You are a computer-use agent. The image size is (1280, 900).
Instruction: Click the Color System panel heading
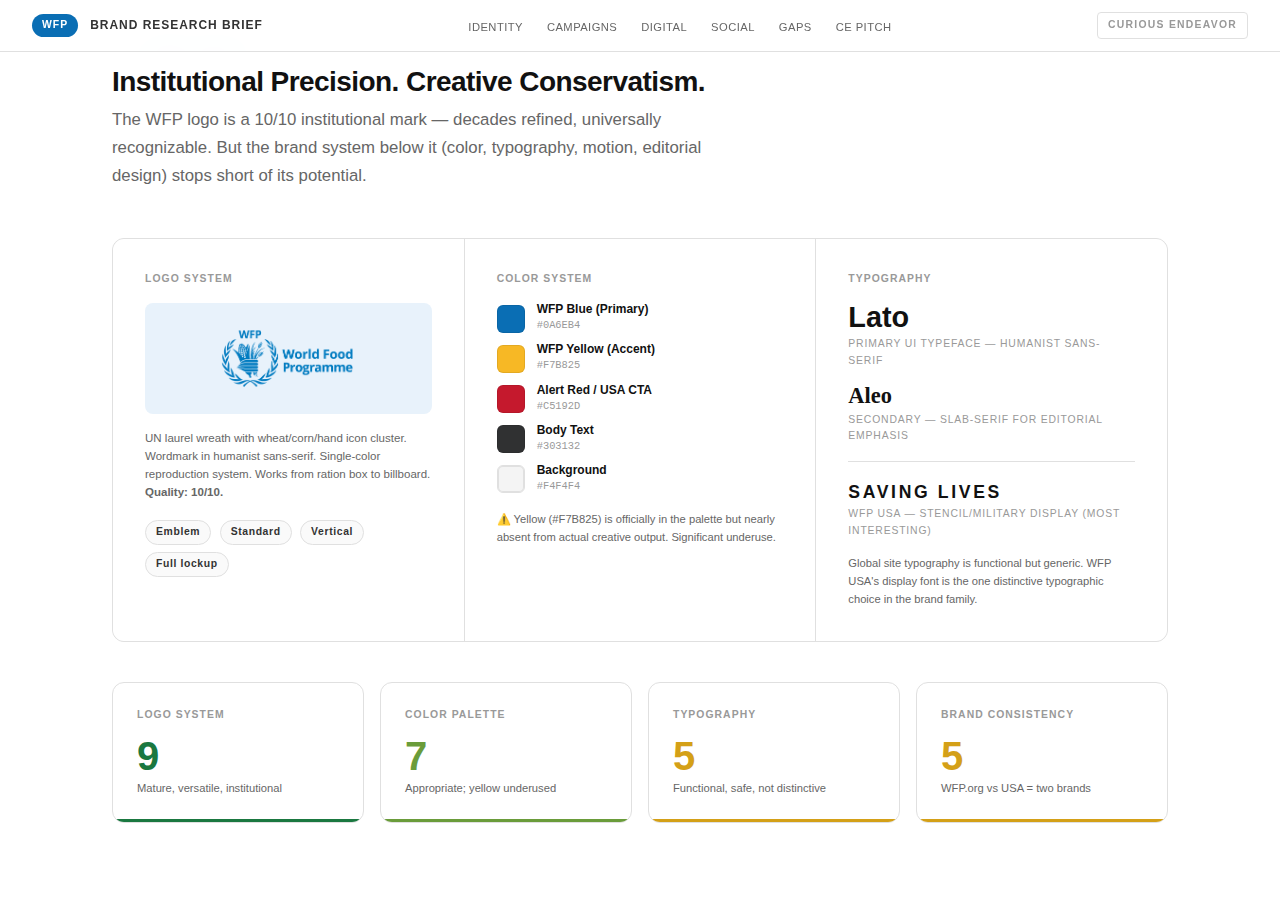click(544, 279)
